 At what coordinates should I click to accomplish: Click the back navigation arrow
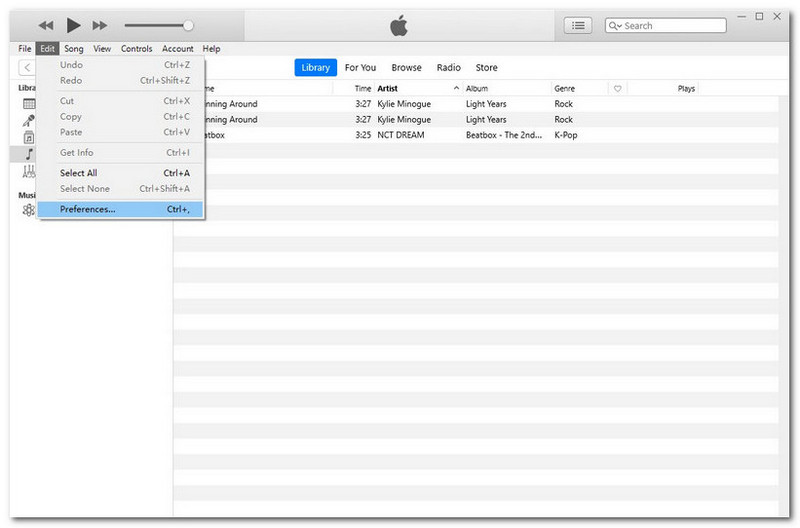27,67
